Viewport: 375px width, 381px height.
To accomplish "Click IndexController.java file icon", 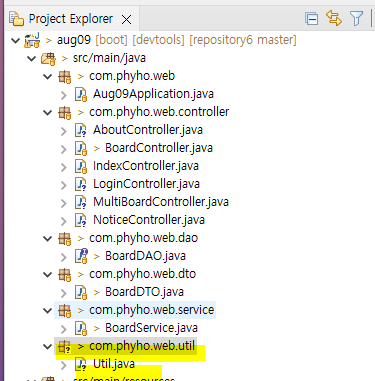I will (81, 166).
